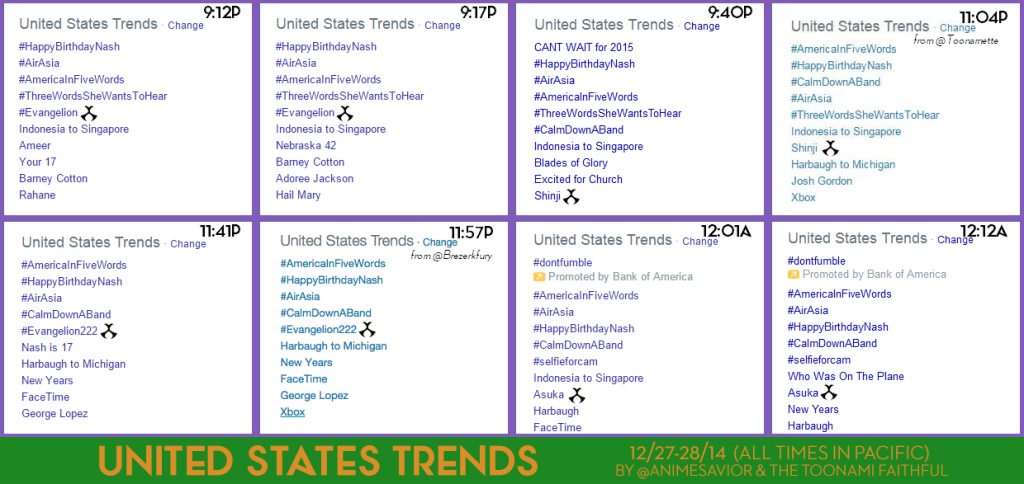Click Toonami icon next to Asuka in 12:01A panel
The width and height of the screenshot is (1024, 484).
click(576, 395)
